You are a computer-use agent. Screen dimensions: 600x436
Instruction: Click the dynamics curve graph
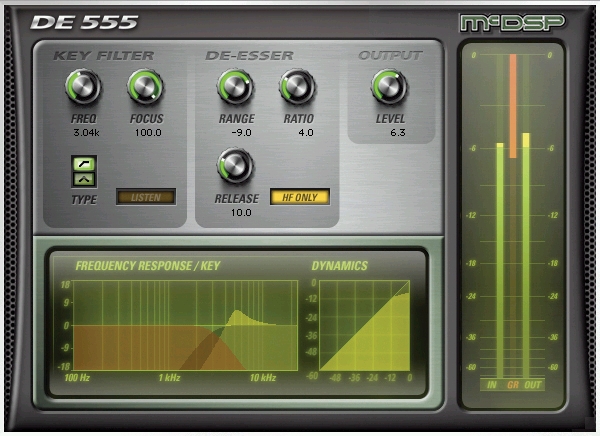[364, 325]
